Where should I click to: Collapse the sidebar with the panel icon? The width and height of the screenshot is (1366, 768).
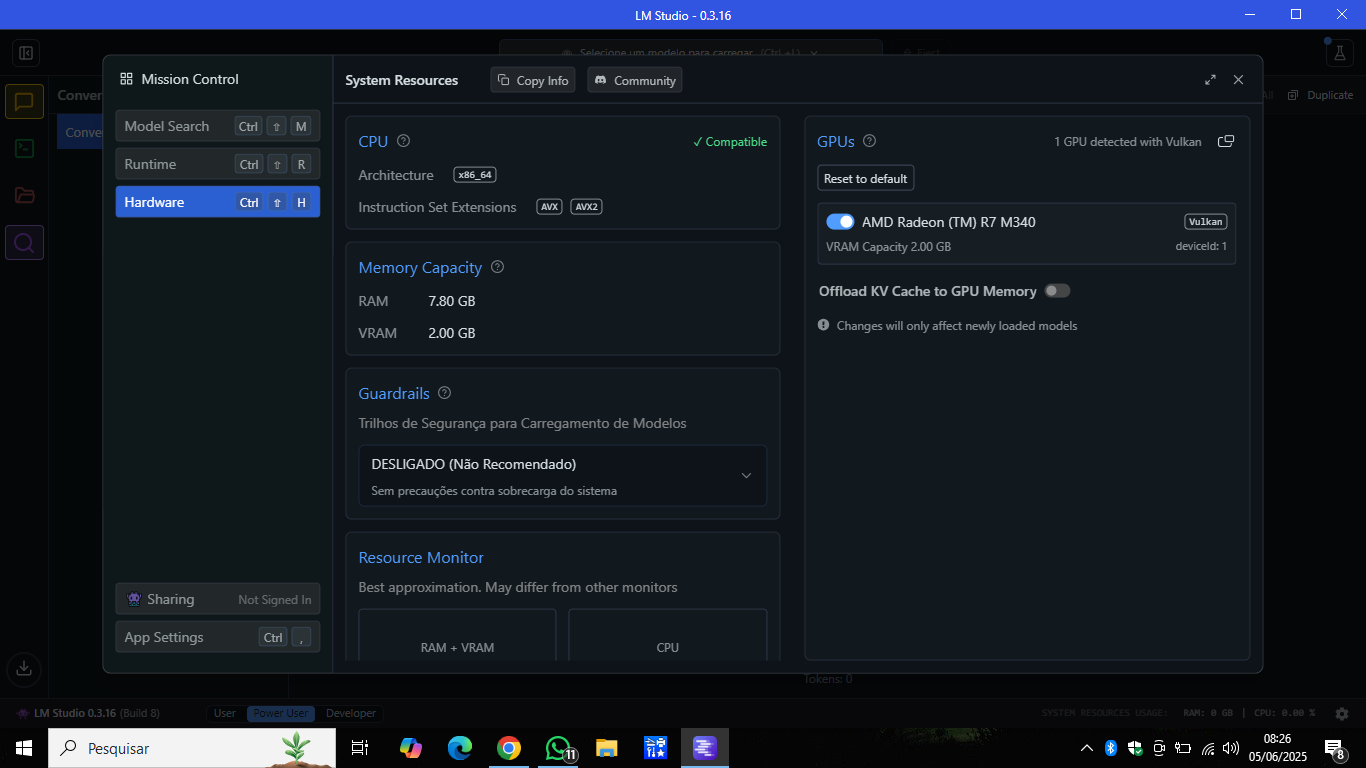pos(26,53)
